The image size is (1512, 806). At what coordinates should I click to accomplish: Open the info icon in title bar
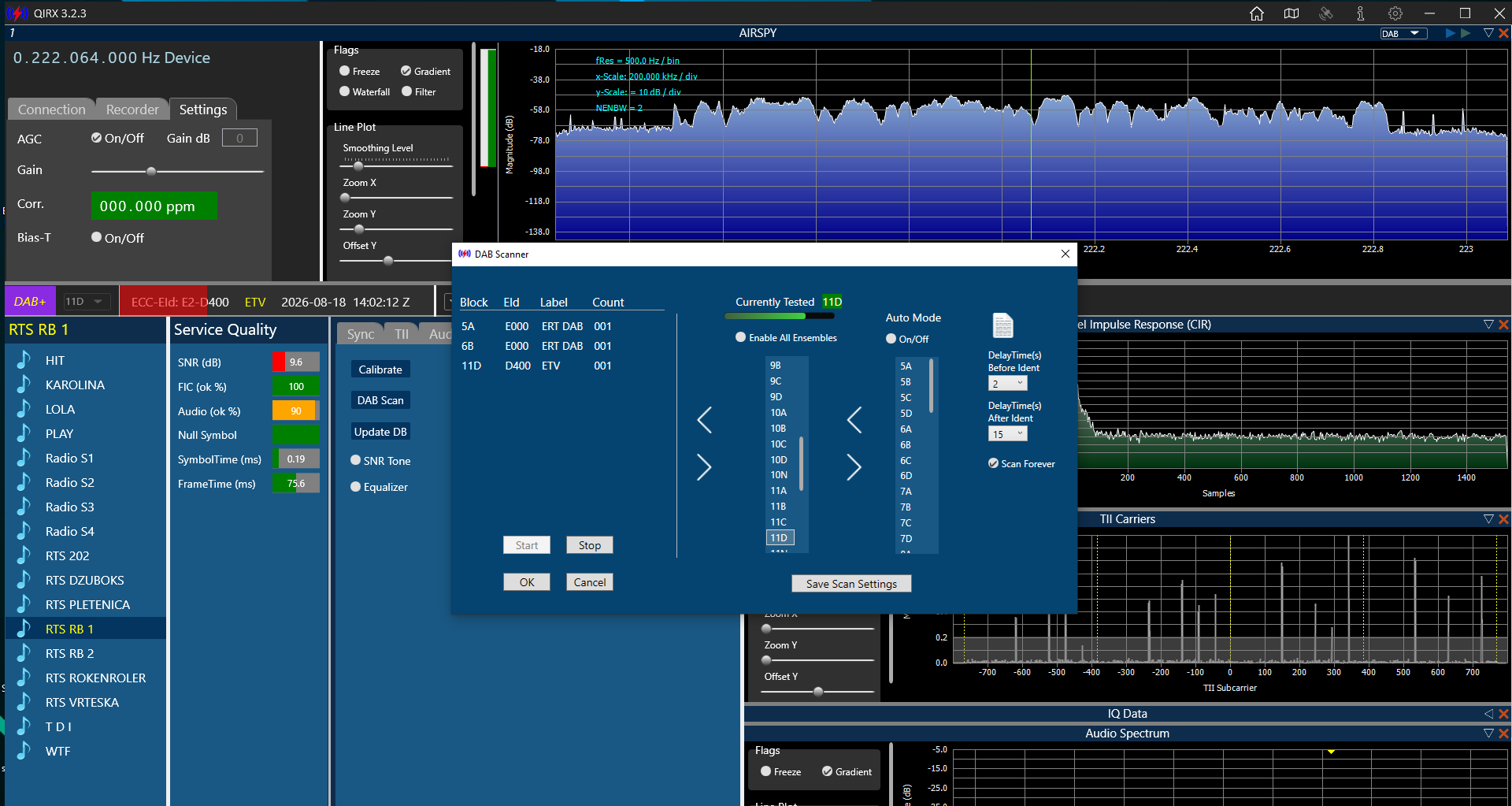pyautogui.click(x=1361, y=13)
